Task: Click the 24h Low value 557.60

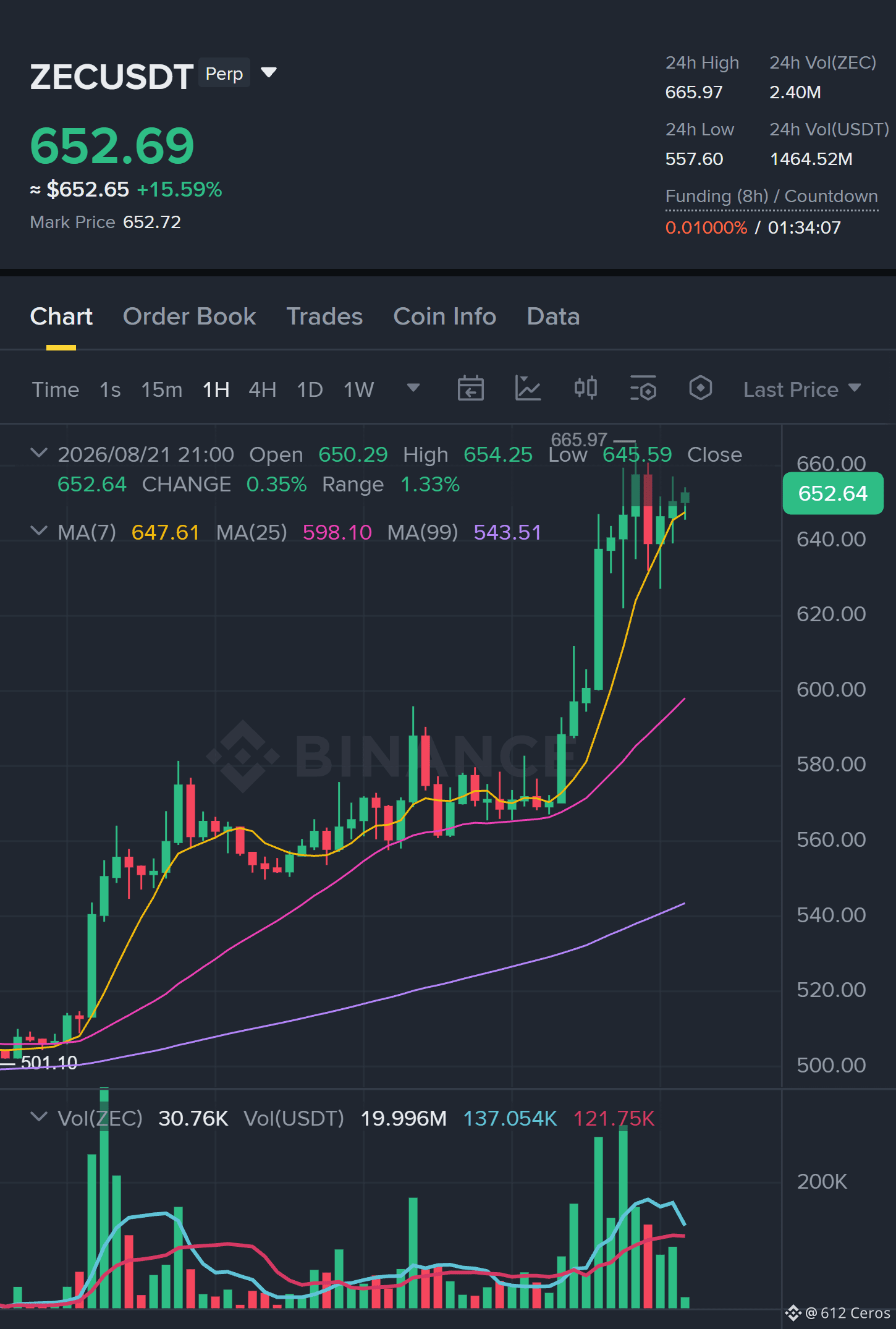Action: pos(694,159)
